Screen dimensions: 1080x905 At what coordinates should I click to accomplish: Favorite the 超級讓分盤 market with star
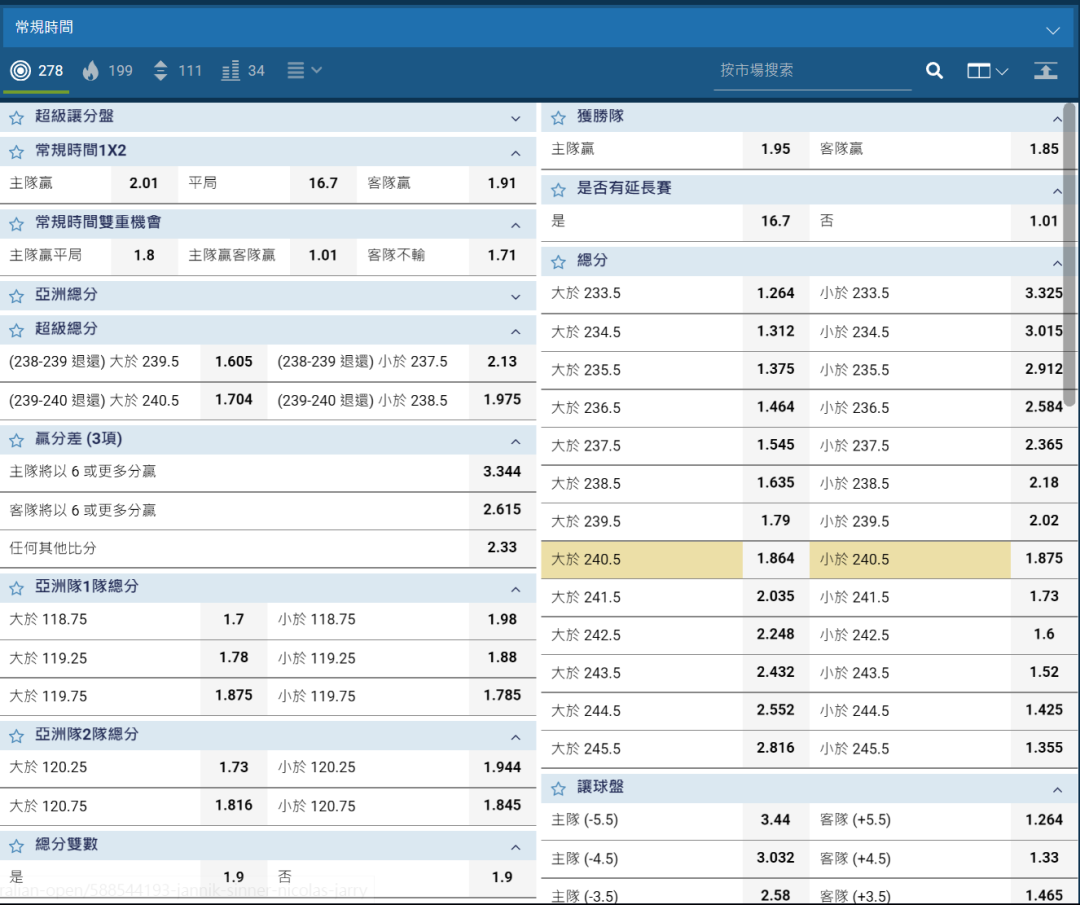(x=16, y=118)
